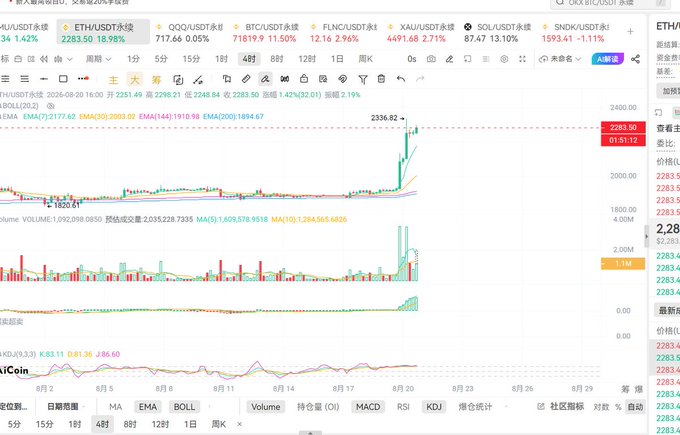Click the yellow 筹 chip distribution icon
680x435 pixels.
[x=156, y=79]
